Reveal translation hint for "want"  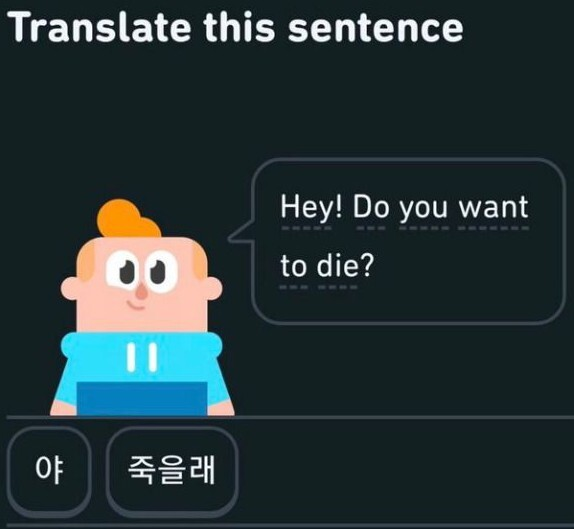pyautogui.click(x=493, y=208)
